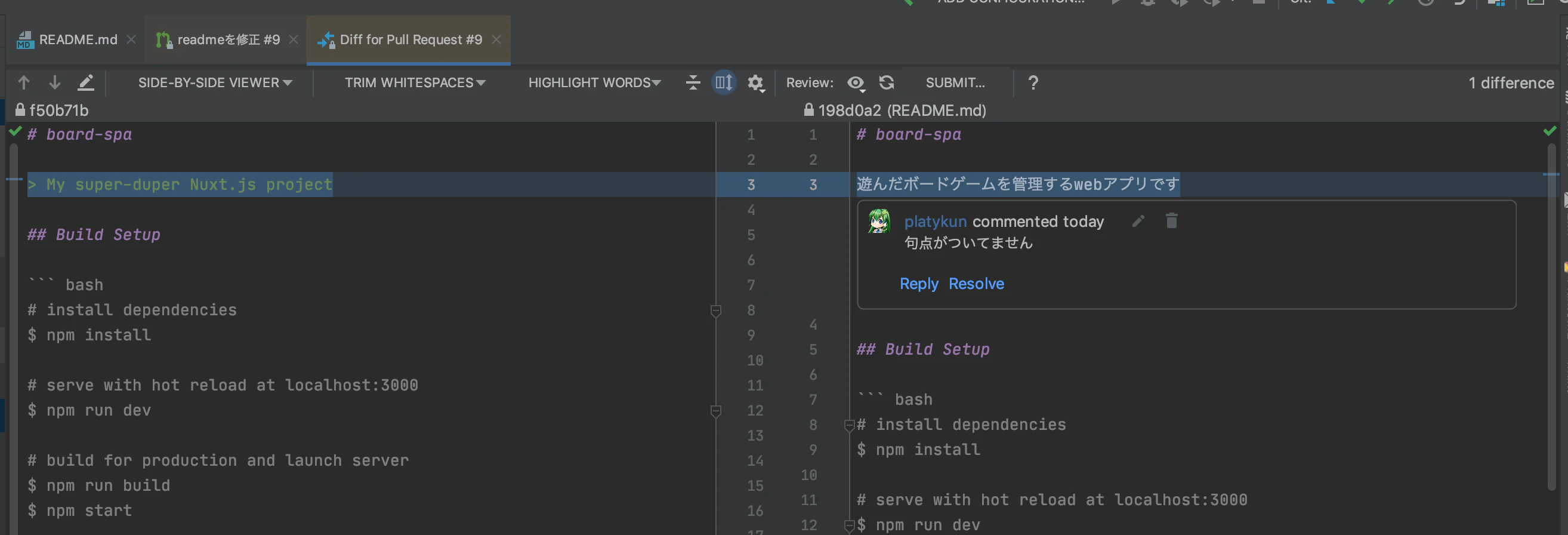Click the lock icon beside f50b71b
This screenshot has height=535, width=1568.
20,110
